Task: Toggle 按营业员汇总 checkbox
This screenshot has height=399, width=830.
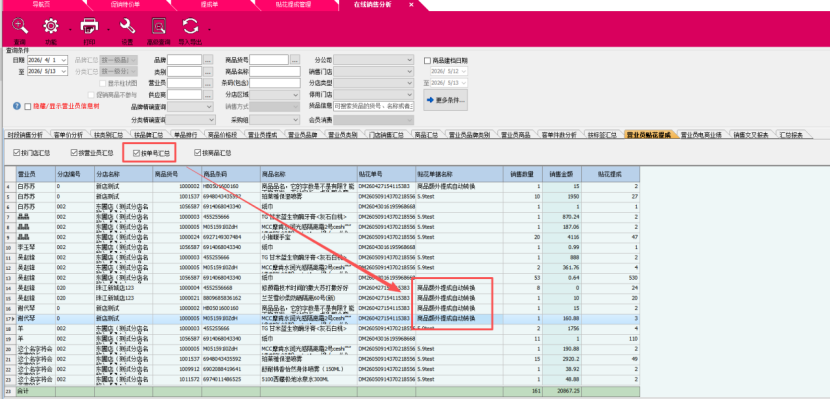Action: (74, 153)
